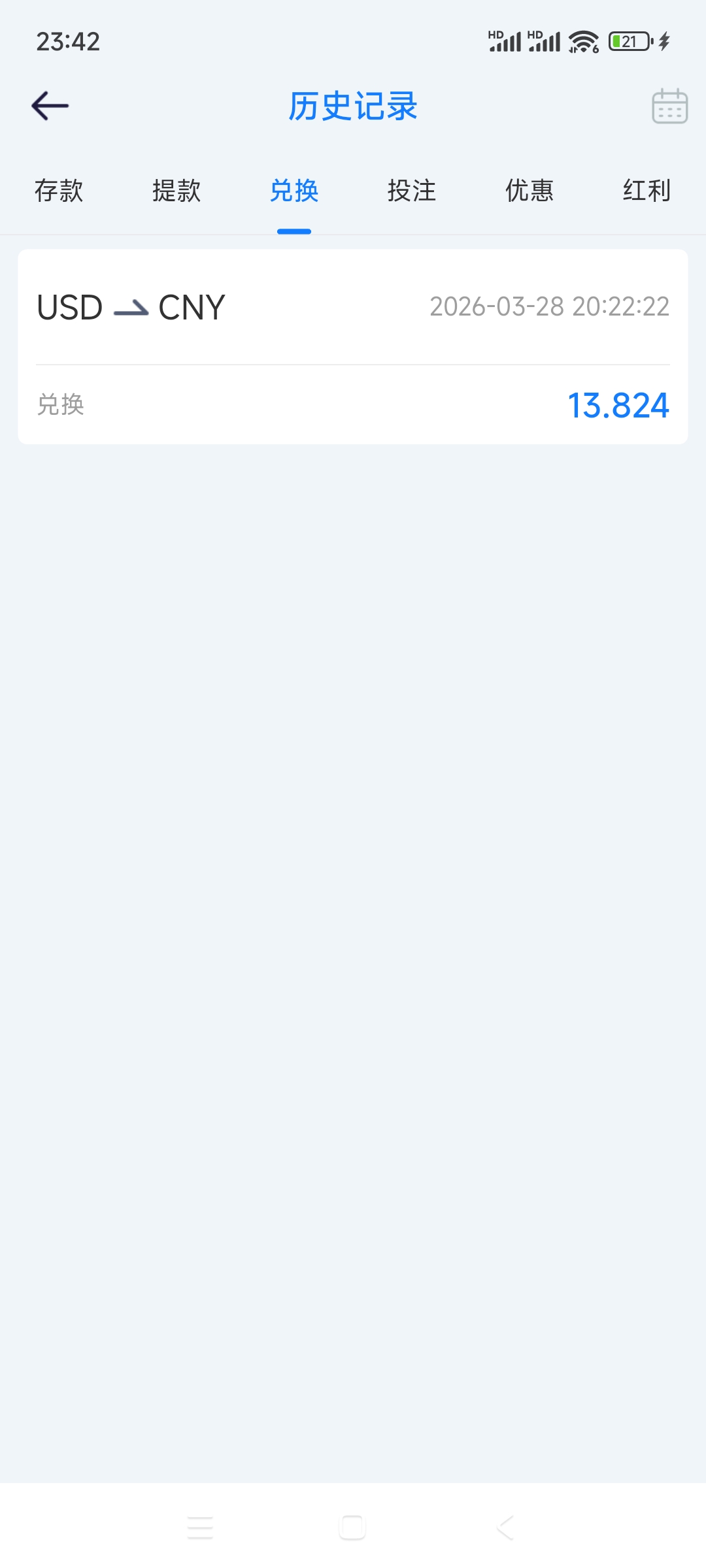Screen dimensions: 706x1568
Task: Open the 优惠 tab
Action: pos(529,191)
